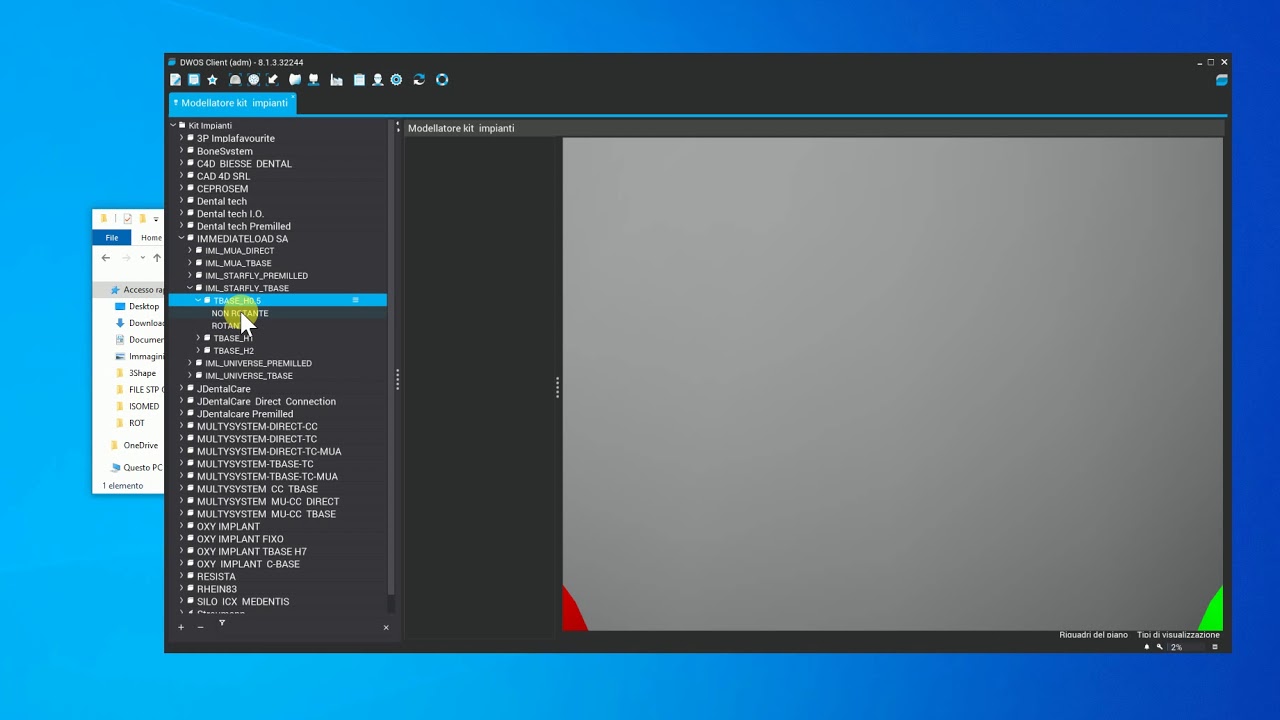Open the dental arch scan icon
The height and width of the screenshot is (720, 1280).
[235, 80]
